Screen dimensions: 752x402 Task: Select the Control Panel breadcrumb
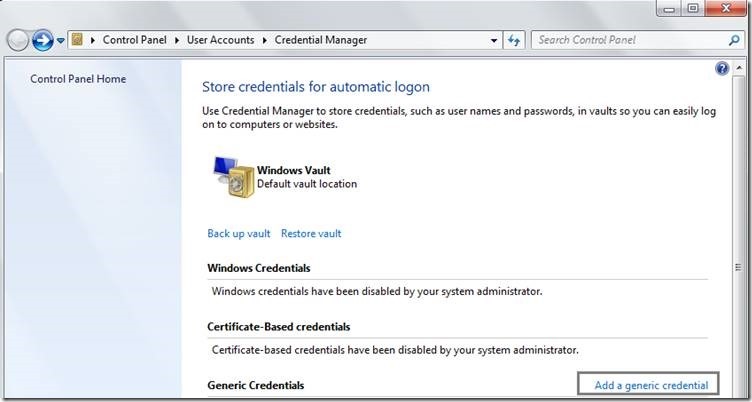[x=135, y=40]
